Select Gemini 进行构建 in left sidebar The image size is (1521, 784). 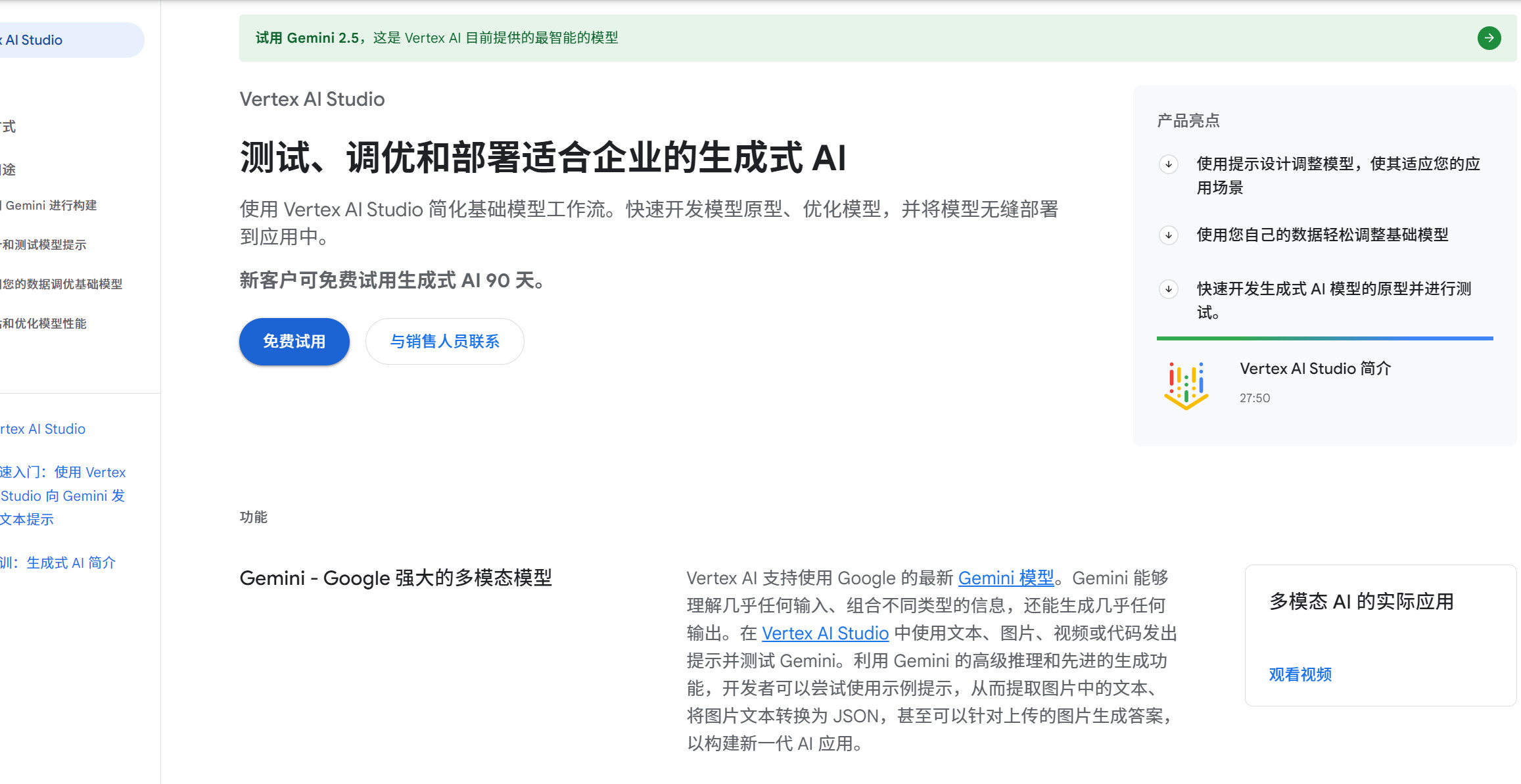click(x=51, y=206)
